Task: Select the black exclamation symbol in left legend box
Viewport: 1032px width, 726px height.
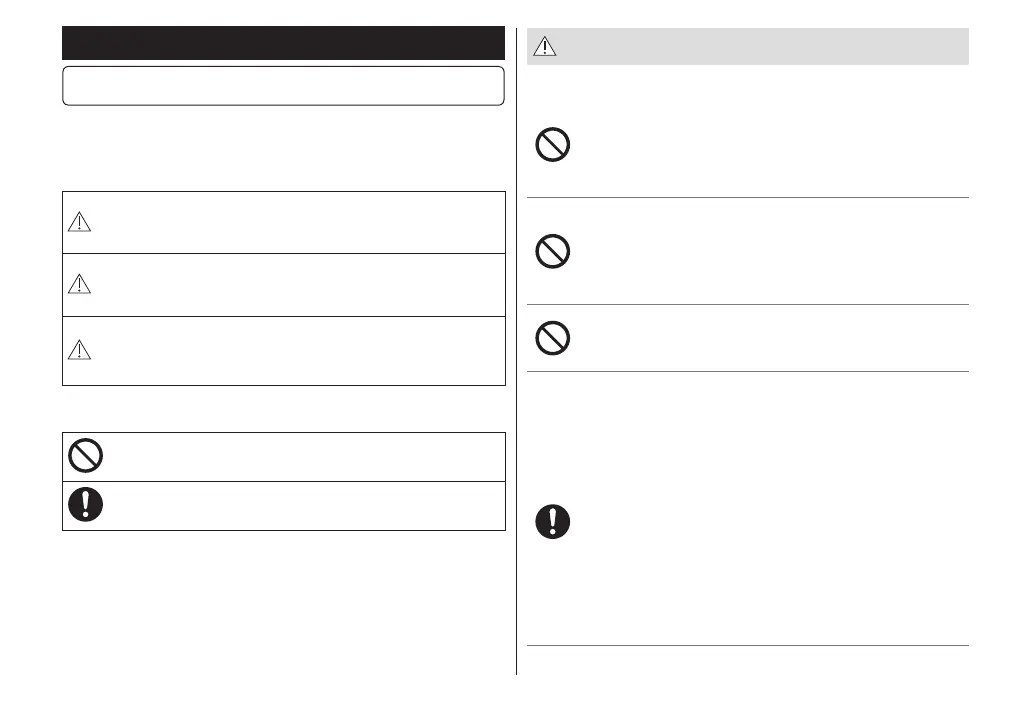Action: [x=86, y=505]
